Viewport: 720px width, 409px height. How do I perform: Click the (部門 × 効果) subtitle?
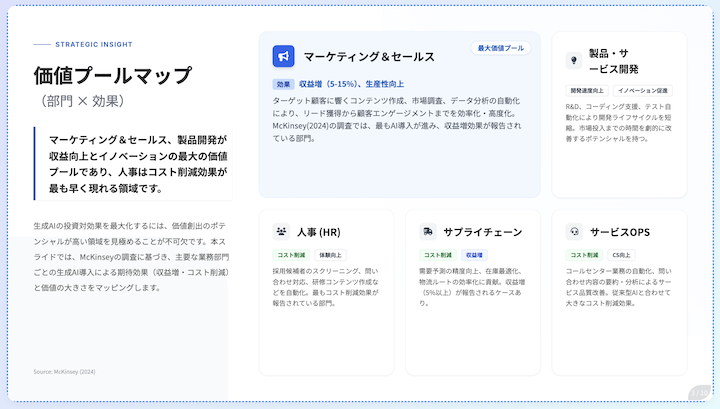[82, 101]
